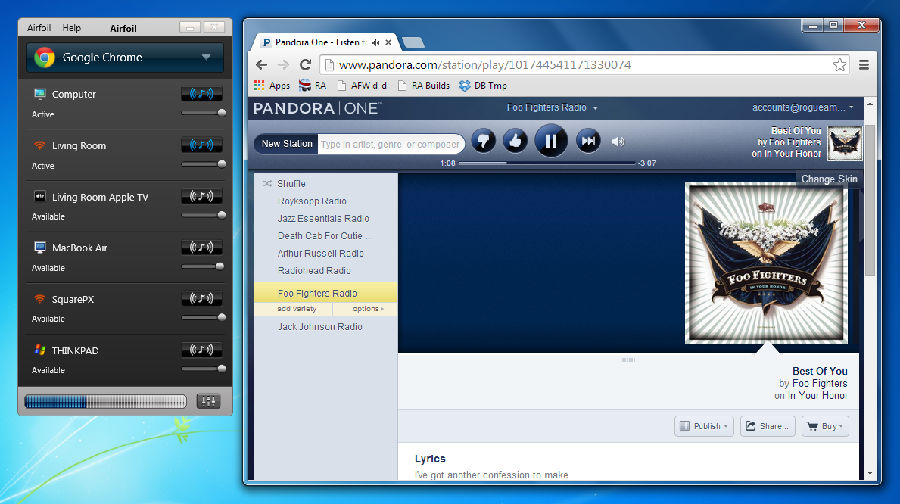Click the Share button

coord(767,426)
